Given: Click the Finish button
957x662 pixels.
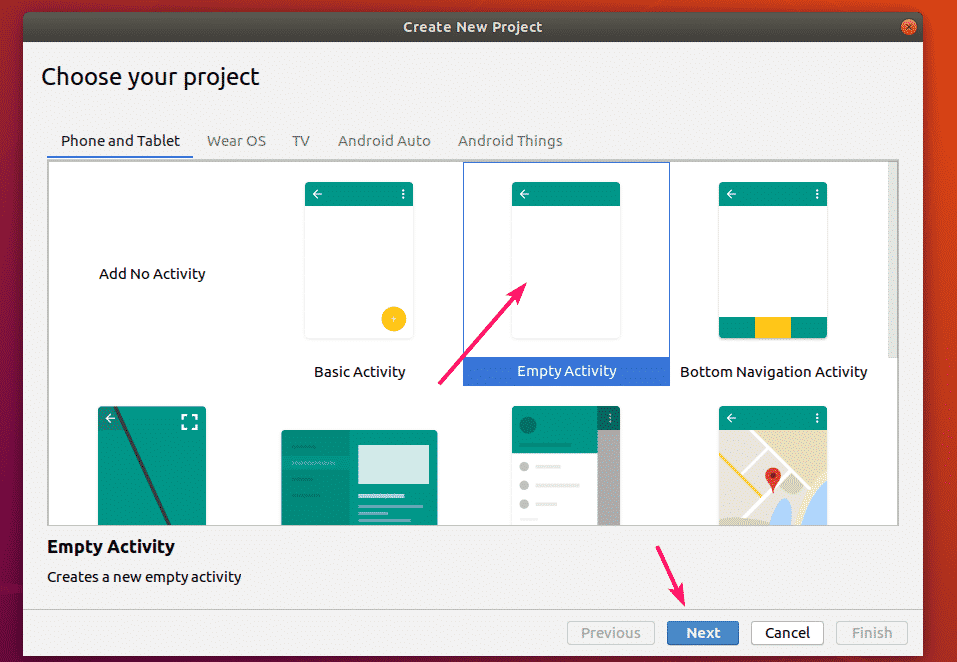Looking at the screenshot, I should point(872,633).
